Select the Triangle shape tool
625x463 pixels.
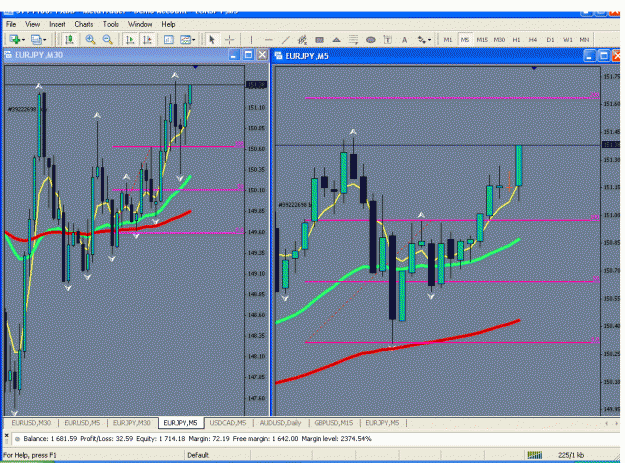(336, 39)
